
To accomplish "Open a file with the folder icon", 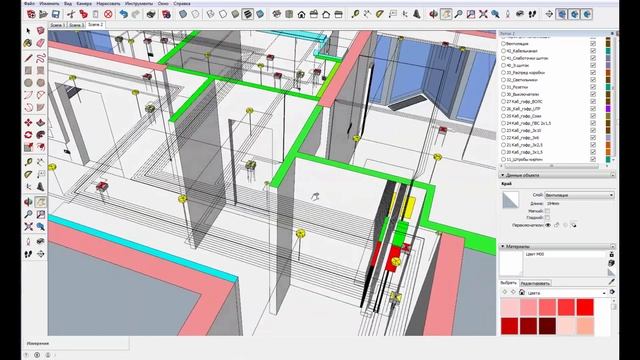I will point(43,14).
